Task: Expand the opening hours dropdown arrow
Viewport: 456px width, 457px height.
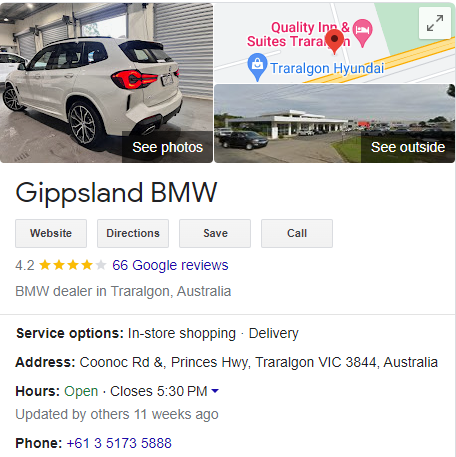Action: click(215, 391)
